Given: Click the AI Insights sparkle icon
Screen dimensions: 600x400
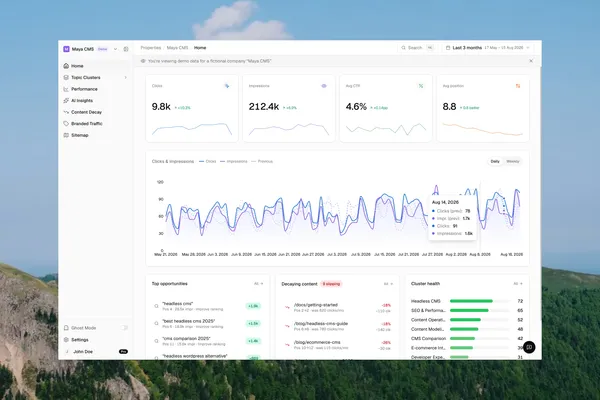Looking at the screenshot, I should [x=66, y=100].
